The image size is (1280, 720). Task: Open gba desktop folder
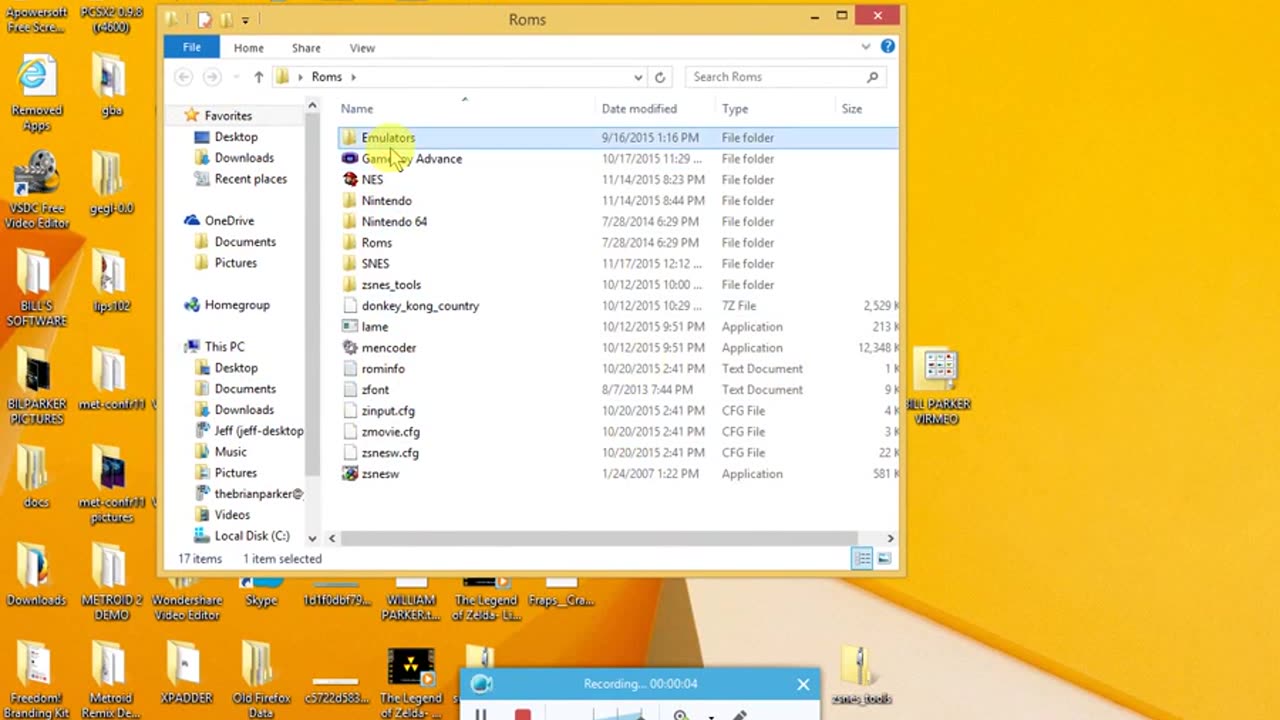pos(111,87)
